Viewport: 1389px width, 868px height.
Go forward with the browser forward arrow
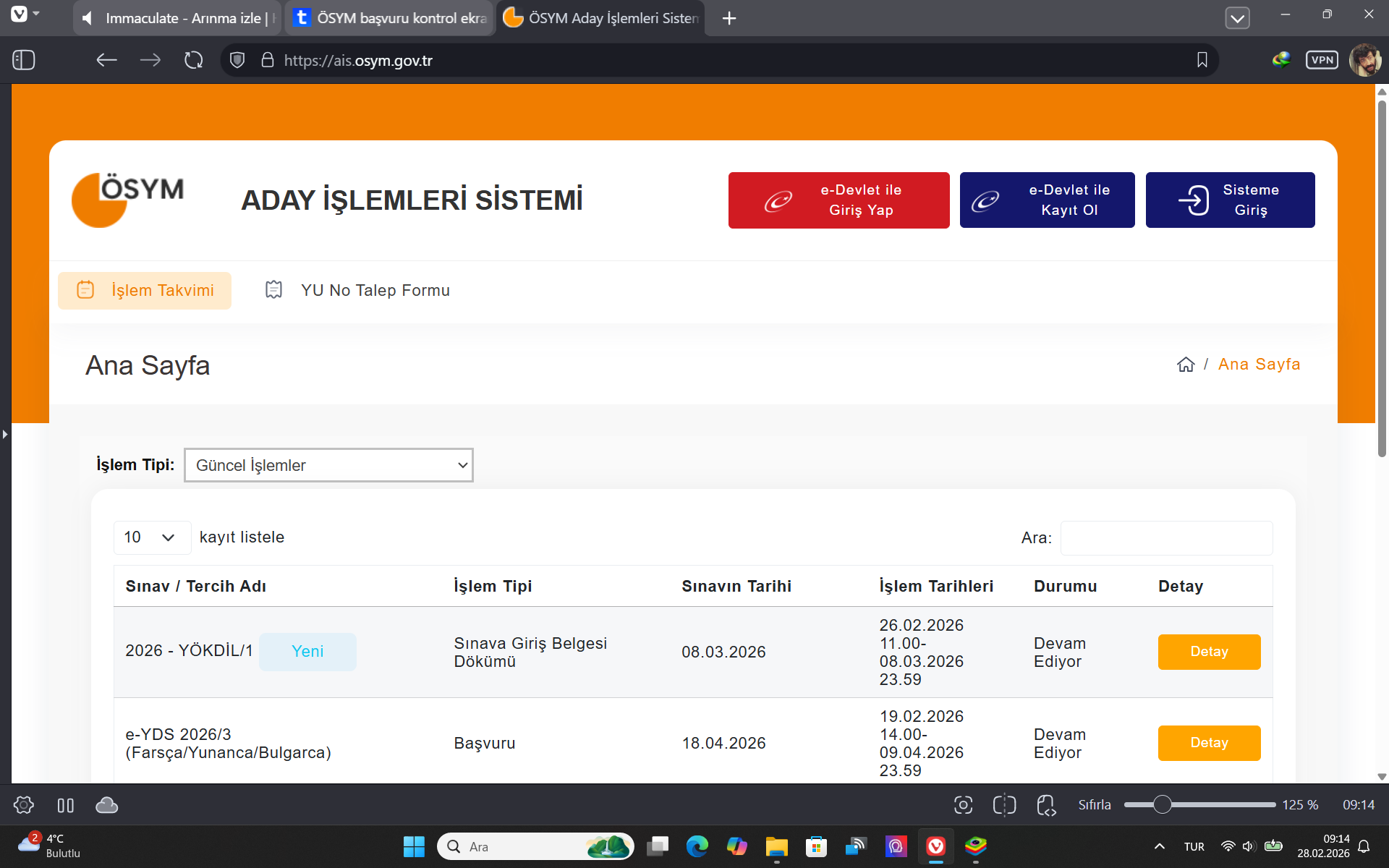tap(150, 60)
